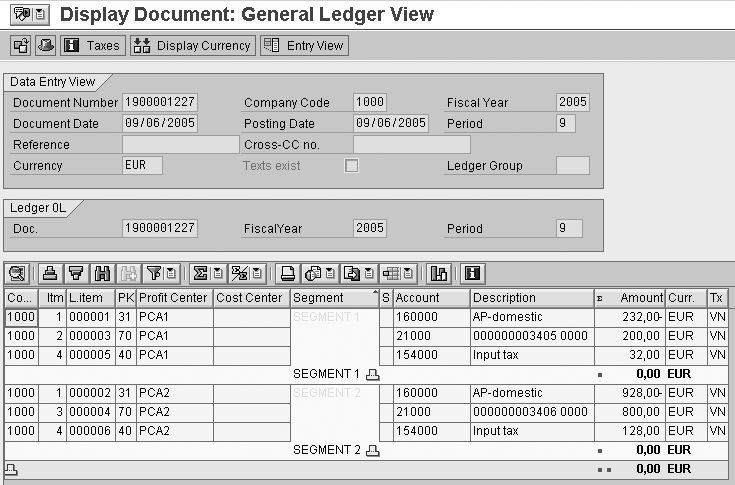Click the Document Header hat icon
The height and width of the screenshot is (485, 735).
tap(46, 45)
